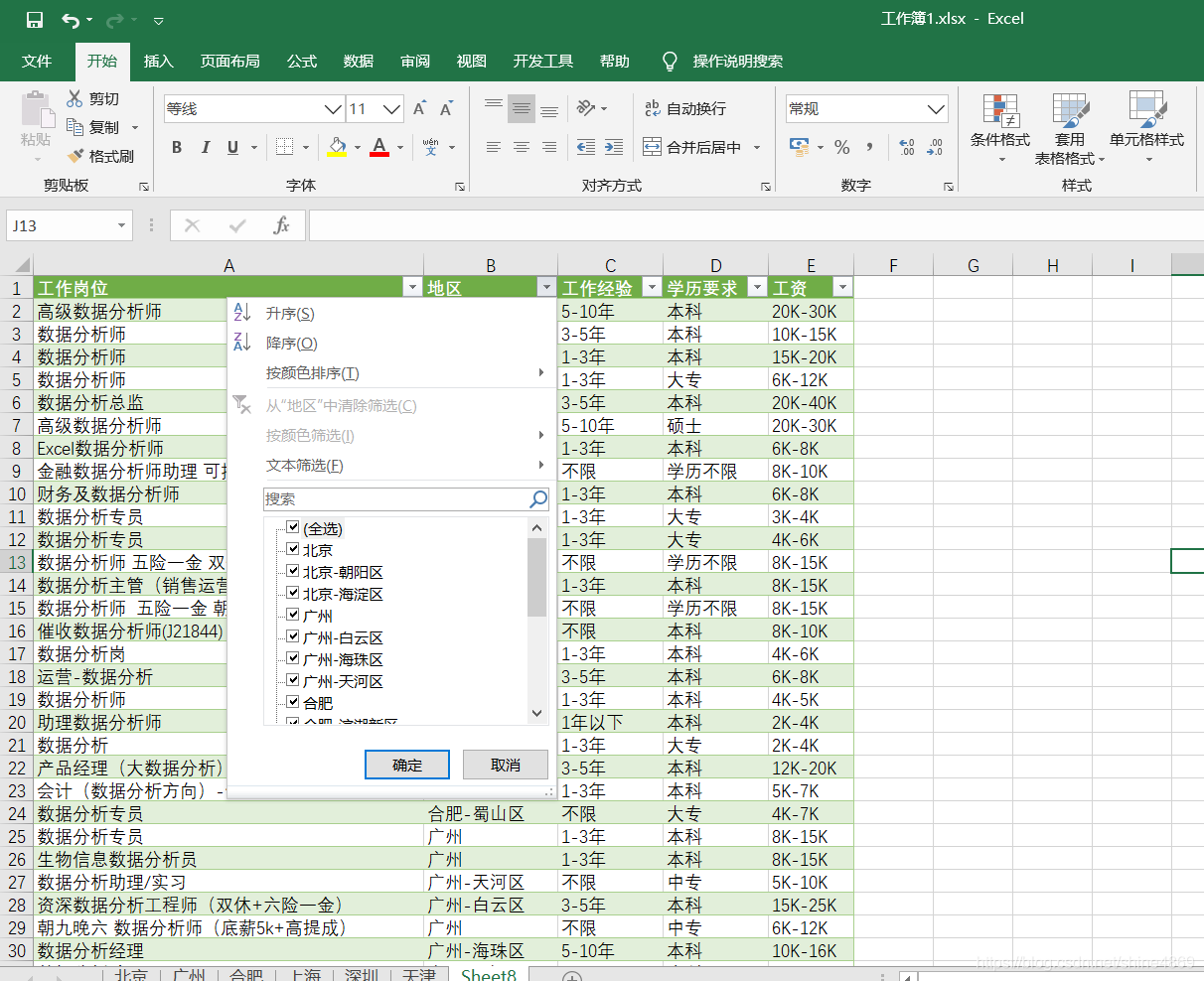Click the Undo arrow icon
This screenshot has width=1204, height=981.
(x=70, y=20)
